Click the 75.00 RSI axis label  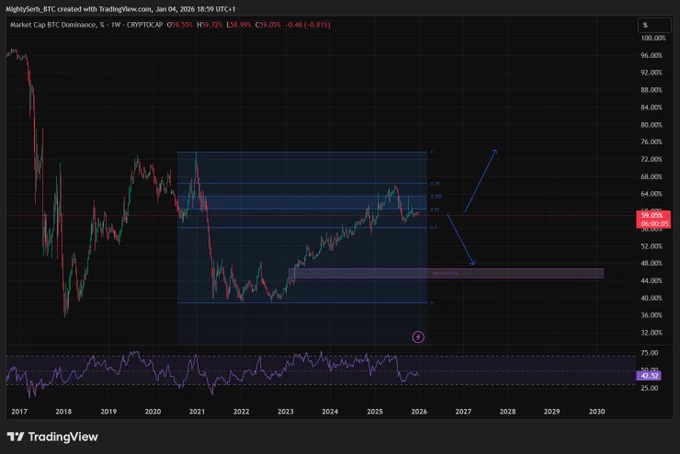649,353
